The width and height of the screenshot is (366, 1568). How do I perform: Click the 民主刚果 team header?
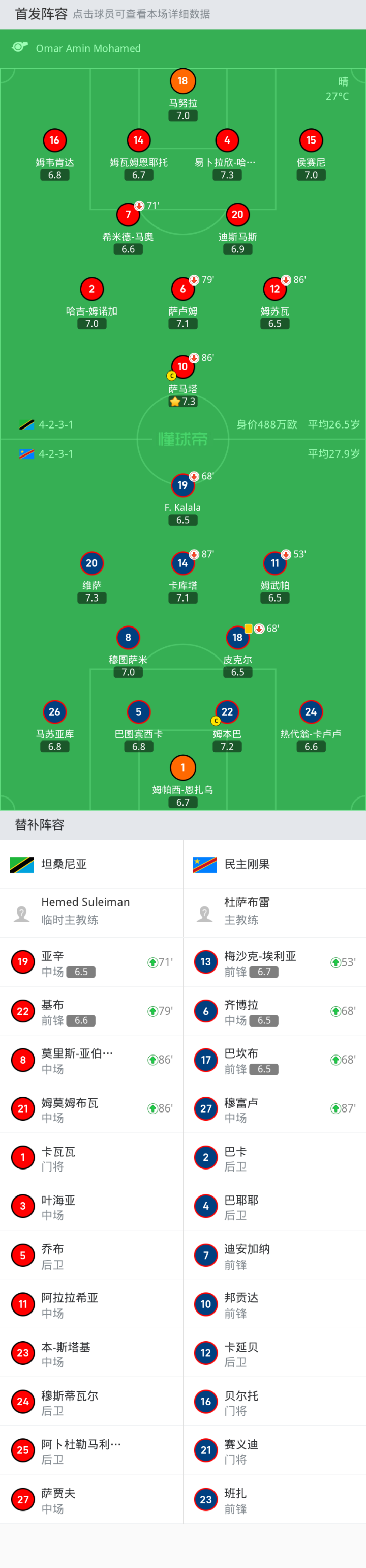247,864
